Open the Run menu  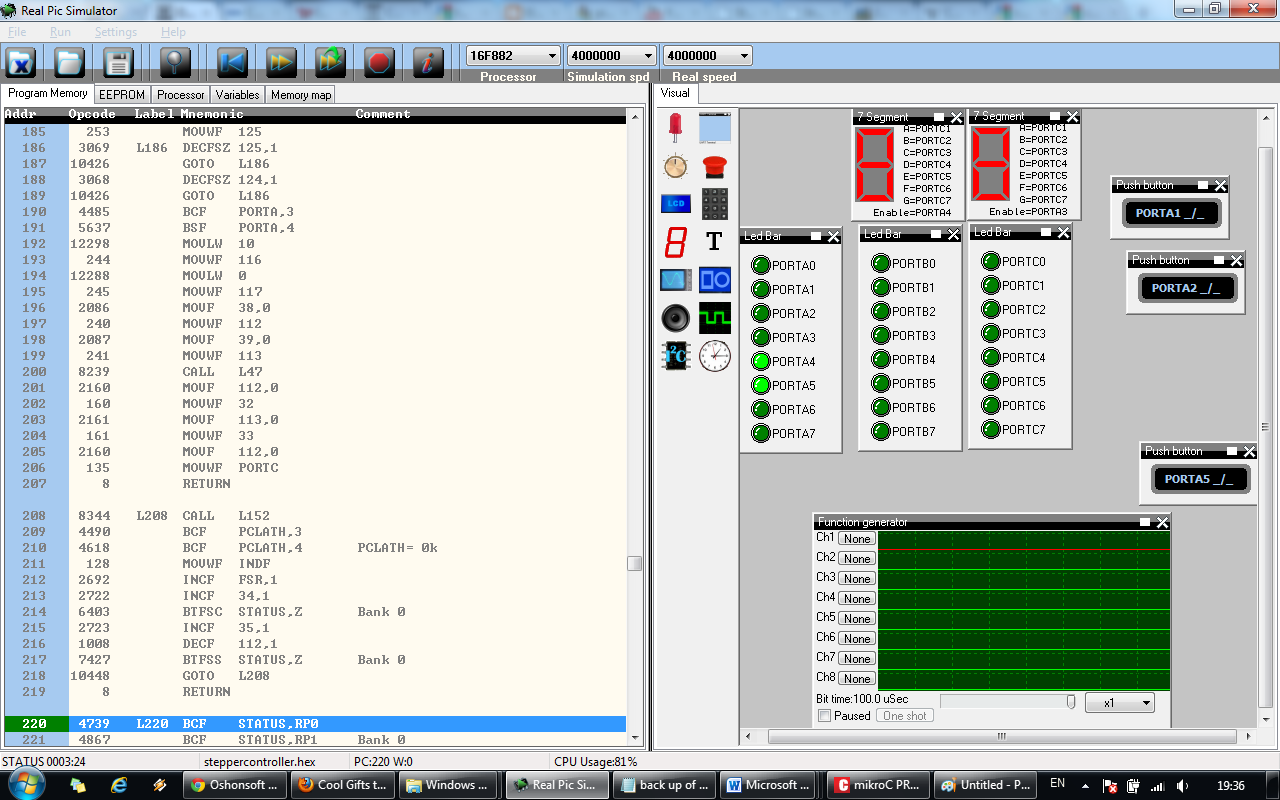[x=60, y=32]
